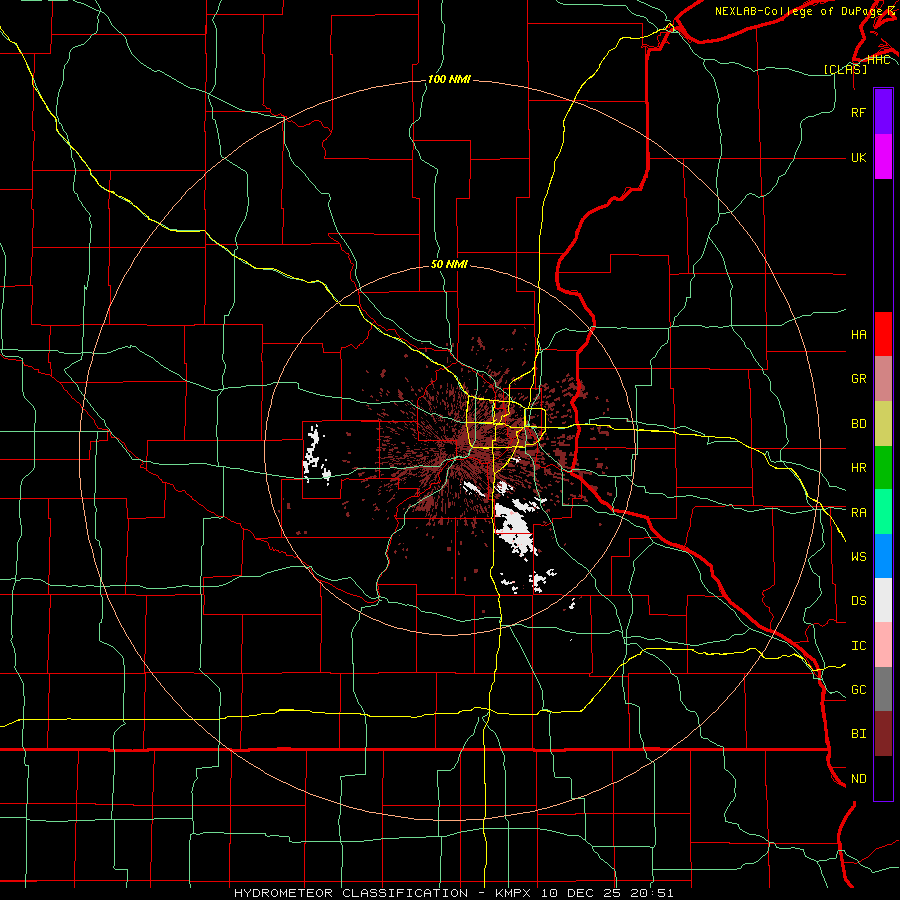Click the "WS" legend label
The height and width of the screenshot is (900, 900).
pos(859,556)
